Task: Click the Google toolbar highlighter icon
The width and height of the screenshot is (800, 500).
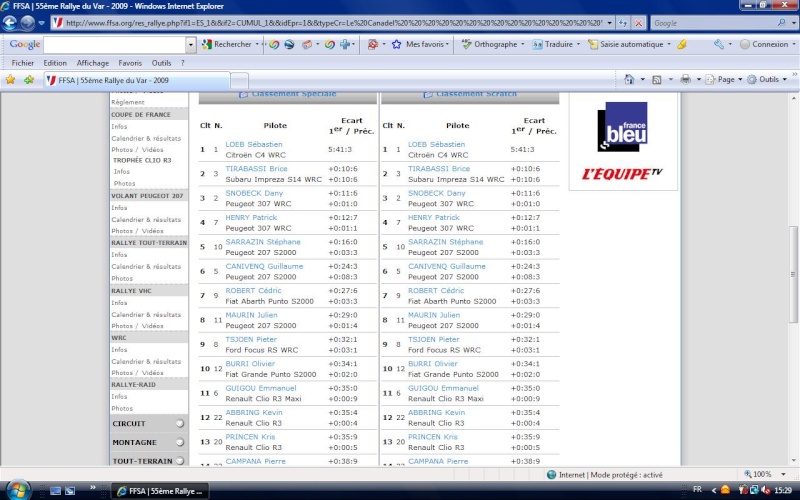Action: [x=682, y=44]
